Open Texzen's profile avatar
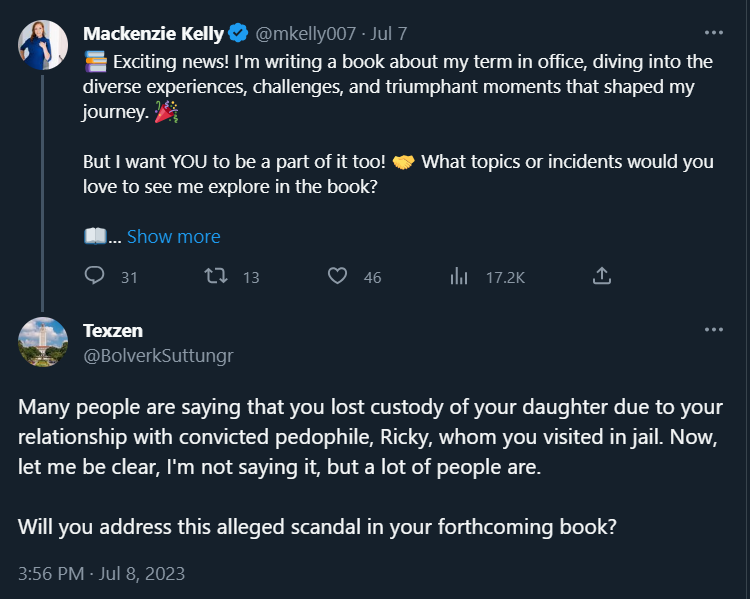The image size is (750, 599). point(43,342)
